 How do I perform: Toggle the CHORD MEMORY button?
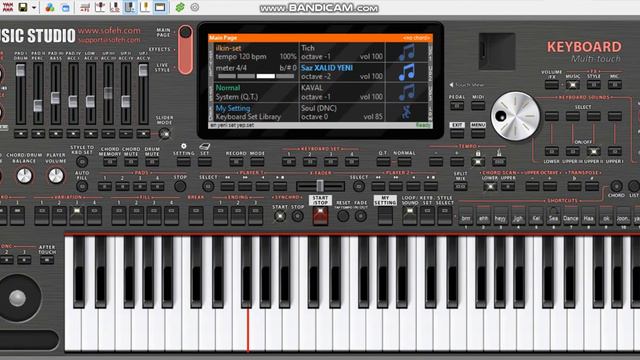[x=110, y=162]
